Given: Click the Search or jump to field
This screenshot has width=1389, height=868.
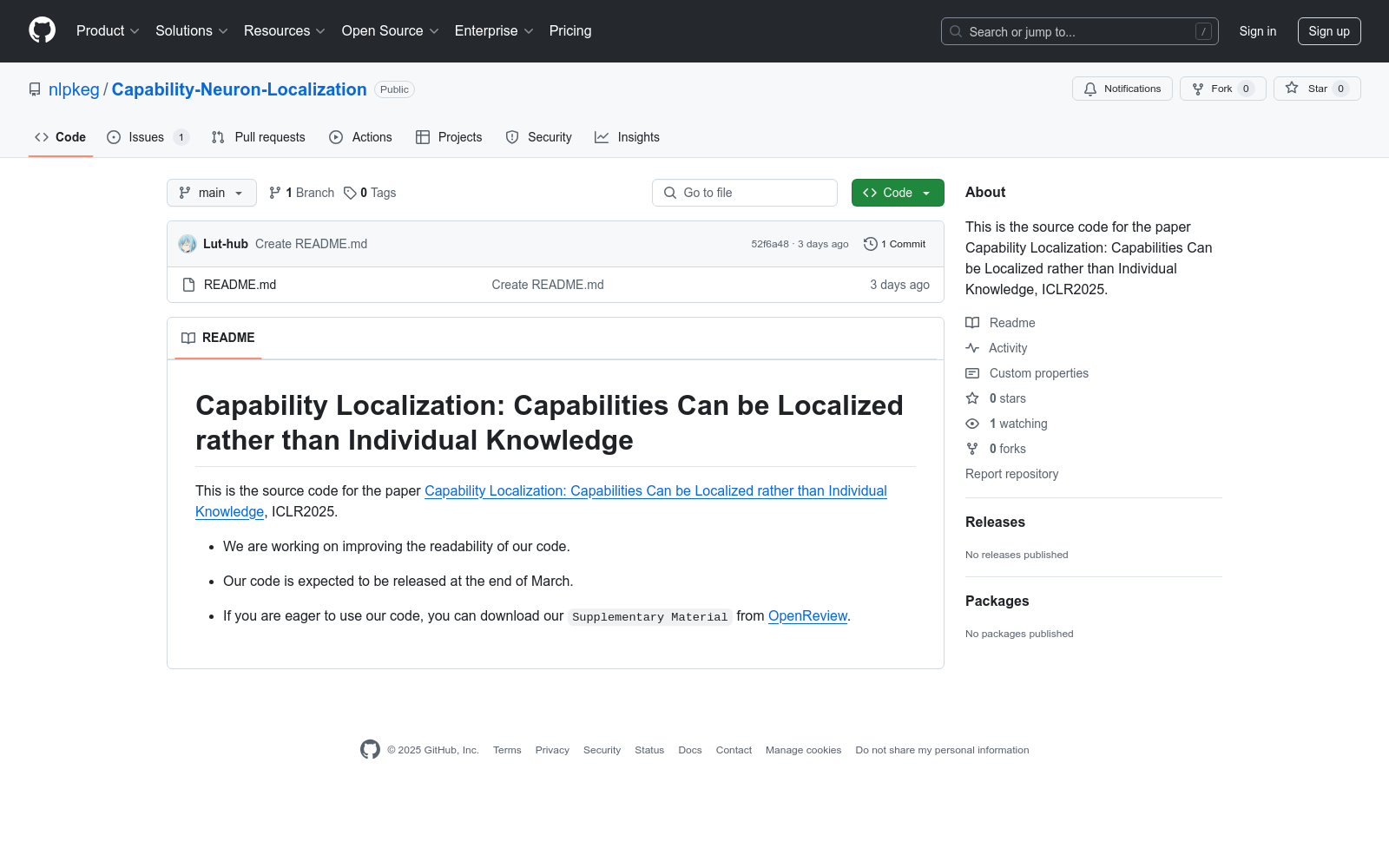Looking at the screenshot, I should click(x=1080, y=31).
